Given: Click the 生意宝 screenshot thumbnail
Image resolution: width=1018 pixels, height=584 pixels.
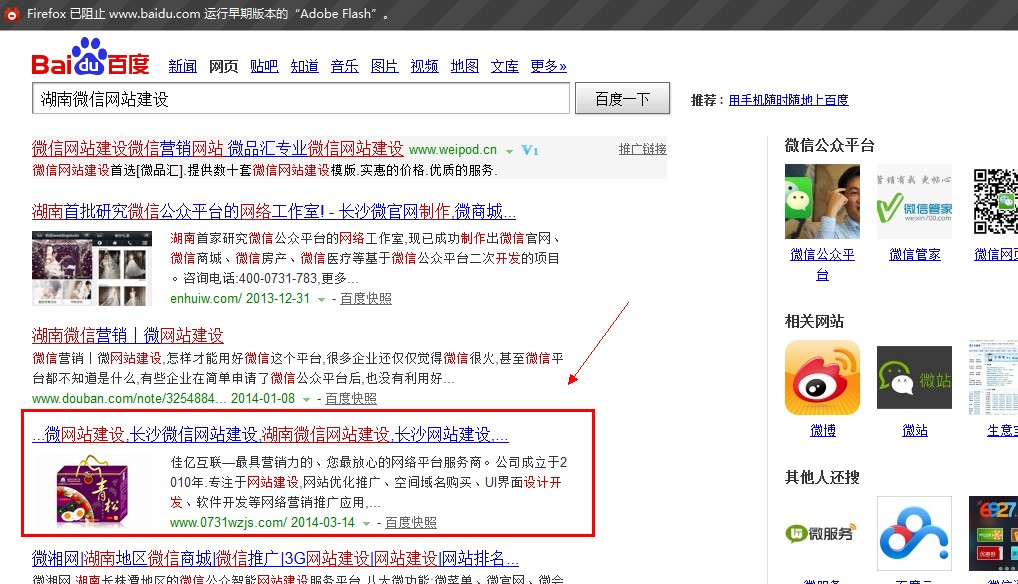Looking at the screenshot, I should tap(993, 378).
